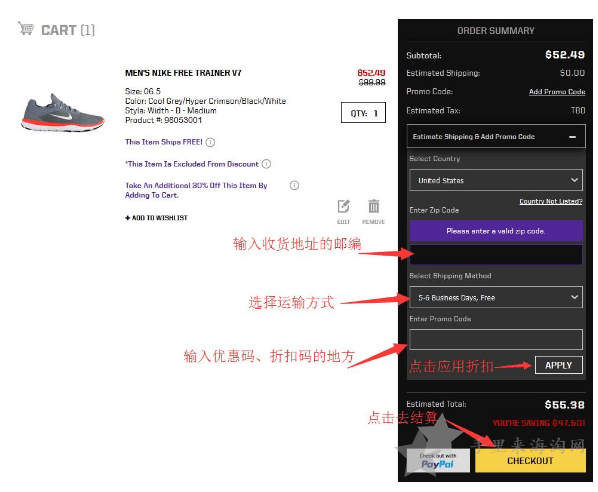The image size is (598, 492).
Task: Open info icon beside Ships FREE
Action: (x=210, y=142)
